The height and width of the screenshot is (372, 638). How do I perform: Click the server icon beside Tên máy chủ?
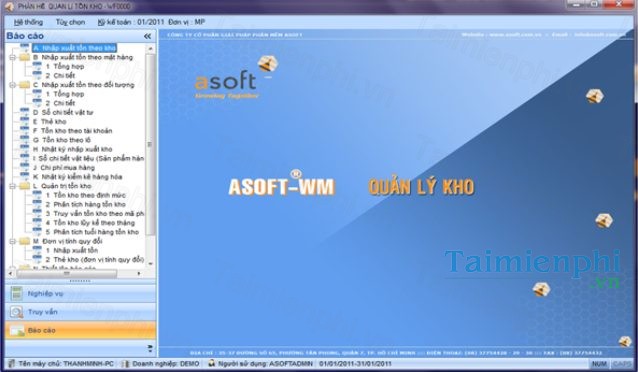pos(11,364)
